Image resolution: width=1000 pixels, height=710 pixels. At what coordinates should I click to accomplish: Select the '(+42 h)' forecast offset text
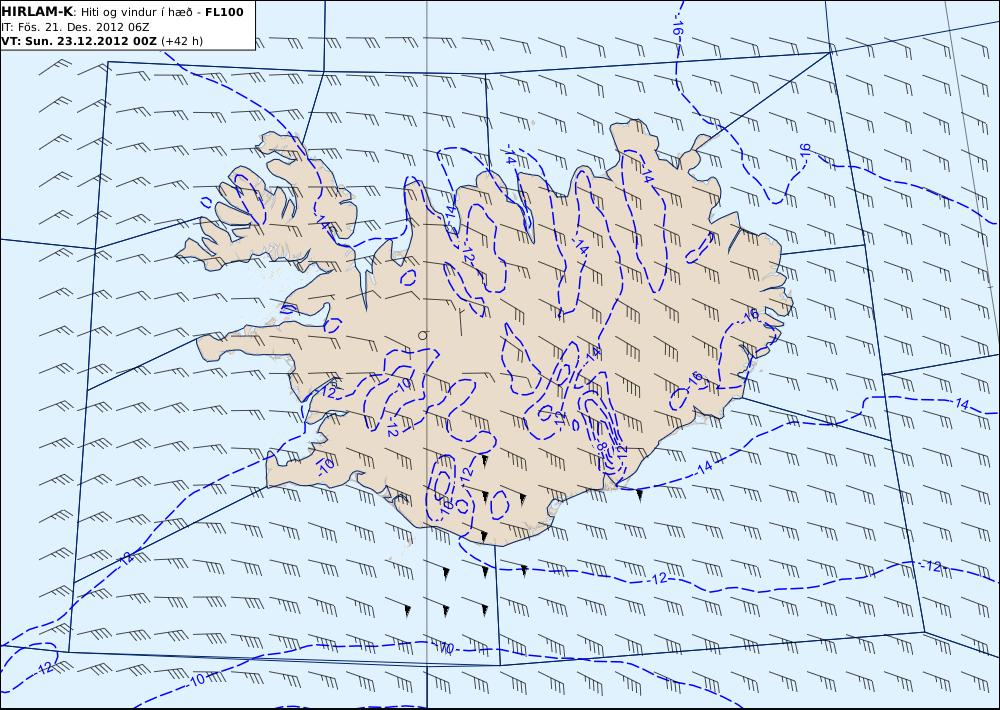(182, 41)
